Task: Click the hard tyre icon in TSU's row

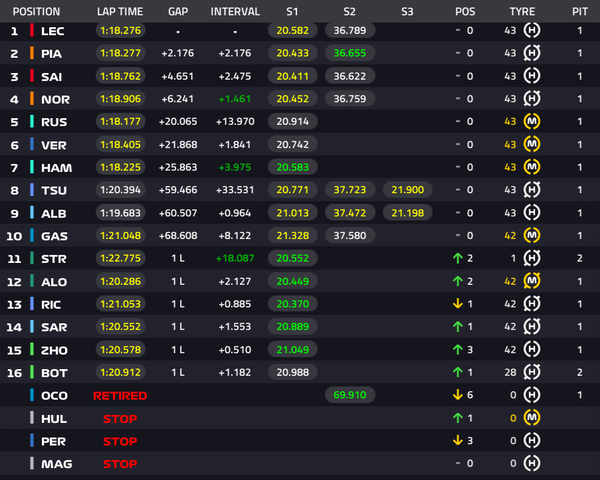Action: click(532, 190)
